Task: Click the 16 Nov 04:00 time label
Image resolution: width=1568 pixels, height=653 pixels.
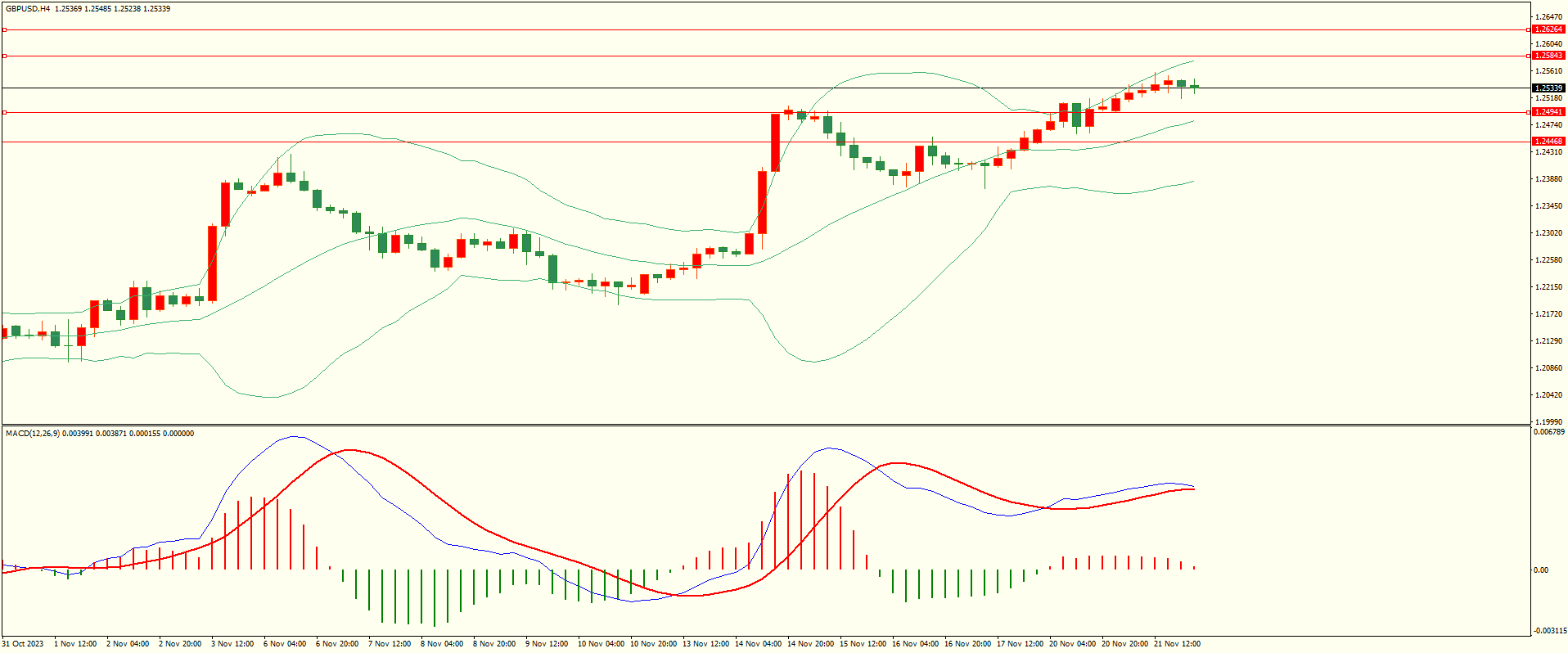Action: click(915, 644)
